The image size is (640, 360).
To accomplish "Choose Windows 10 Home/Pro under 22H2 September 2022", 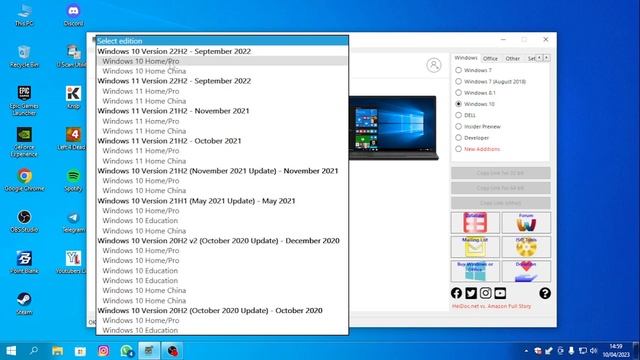I will point(222,61).
